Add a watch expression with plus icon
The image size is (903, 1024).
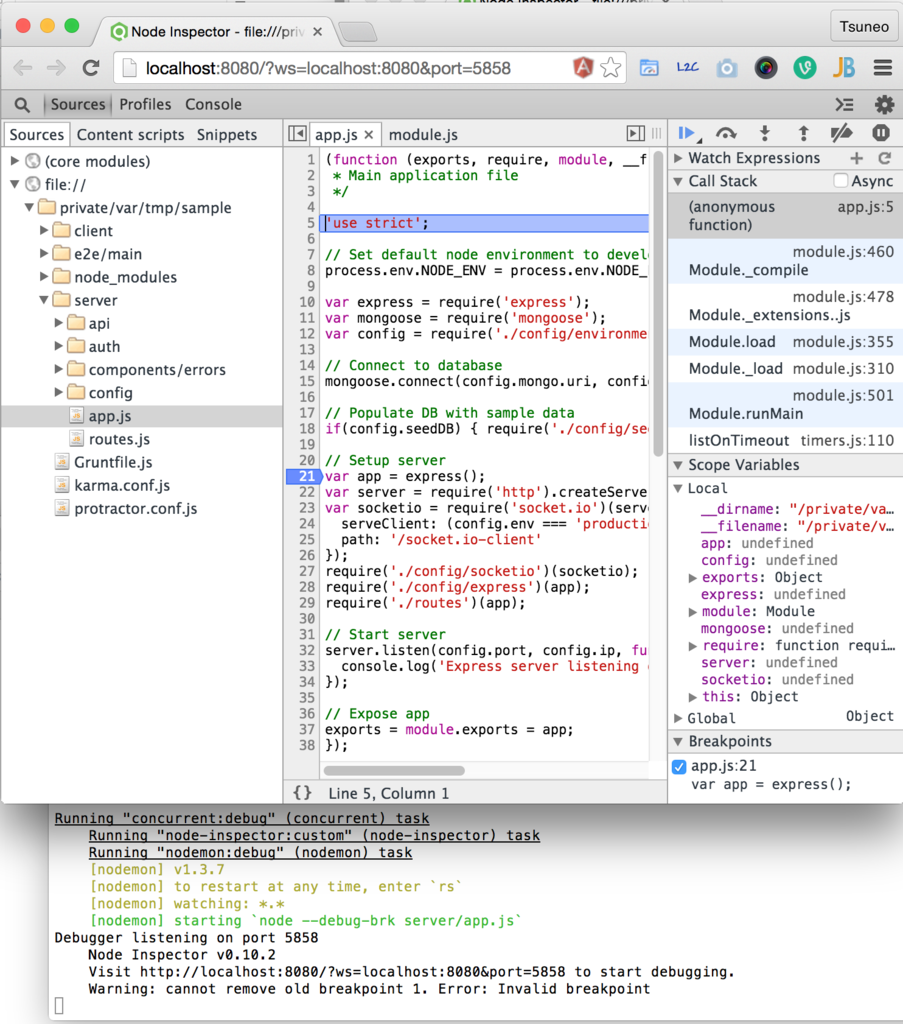[857, 158]
